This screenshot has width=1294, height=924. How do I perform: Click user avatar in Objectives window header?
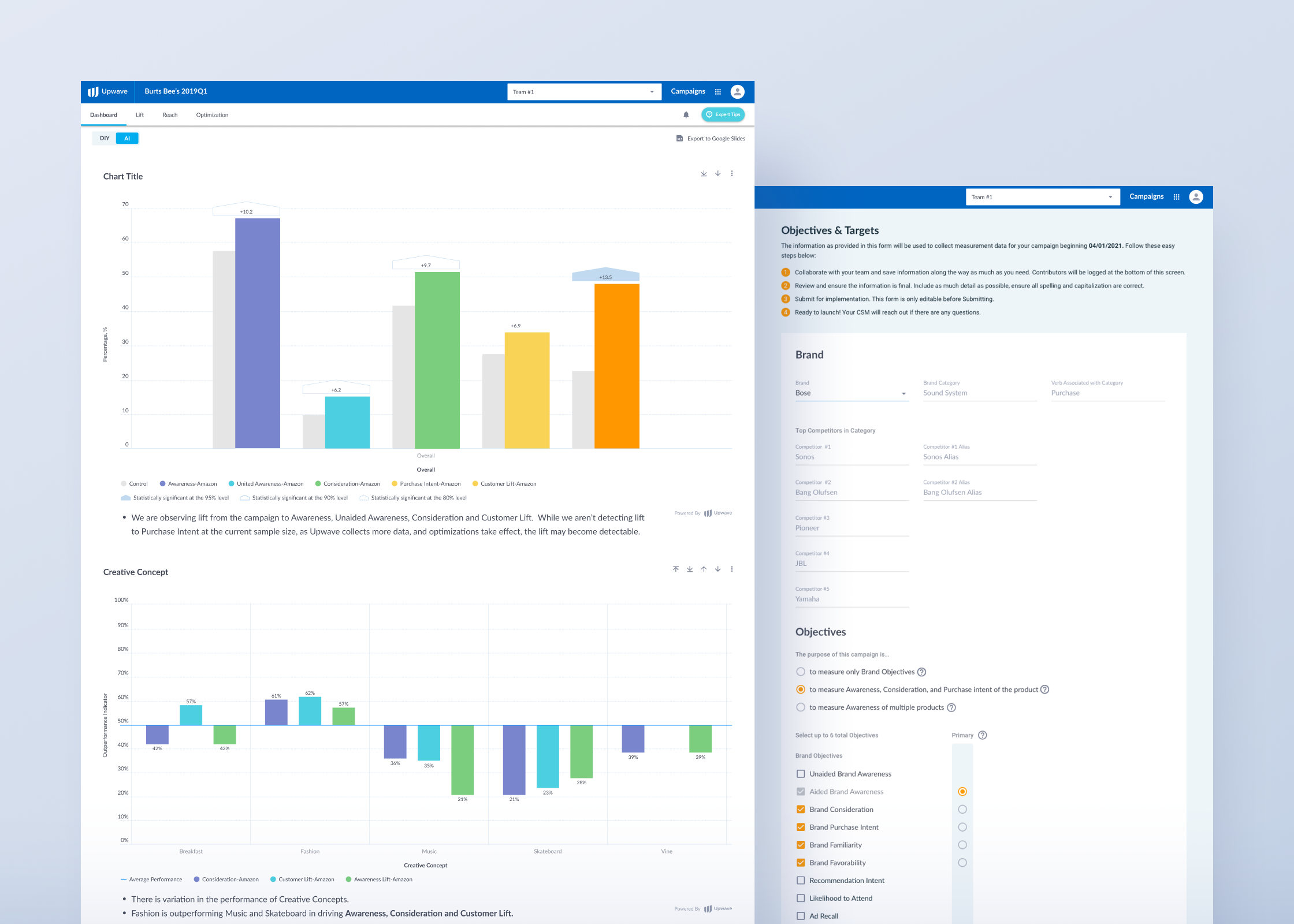point(1196,197)
